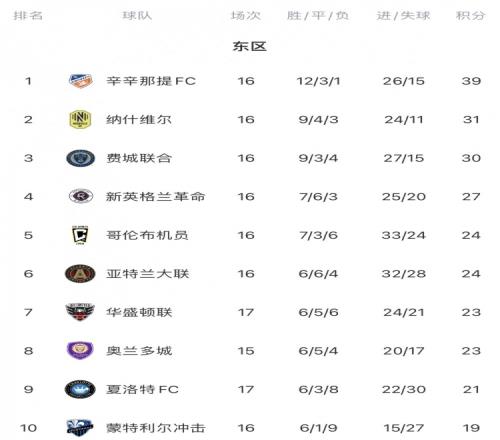Click the 新英格兰革命 team name
The width and height of the screenshot is (500, 440).
click(x=155, y=196)
